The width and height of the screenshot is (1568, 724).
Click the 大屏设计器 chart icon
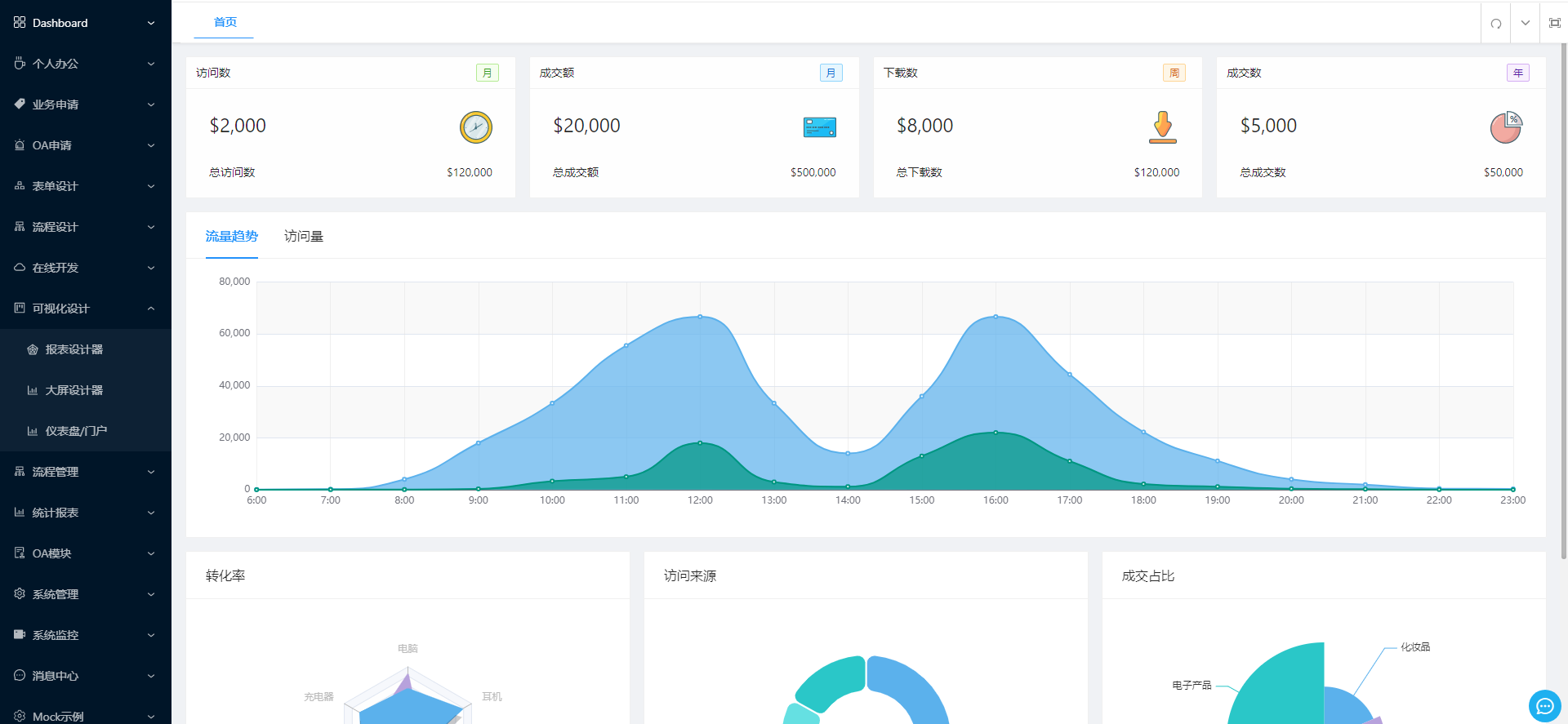click(x=33, y=390)
